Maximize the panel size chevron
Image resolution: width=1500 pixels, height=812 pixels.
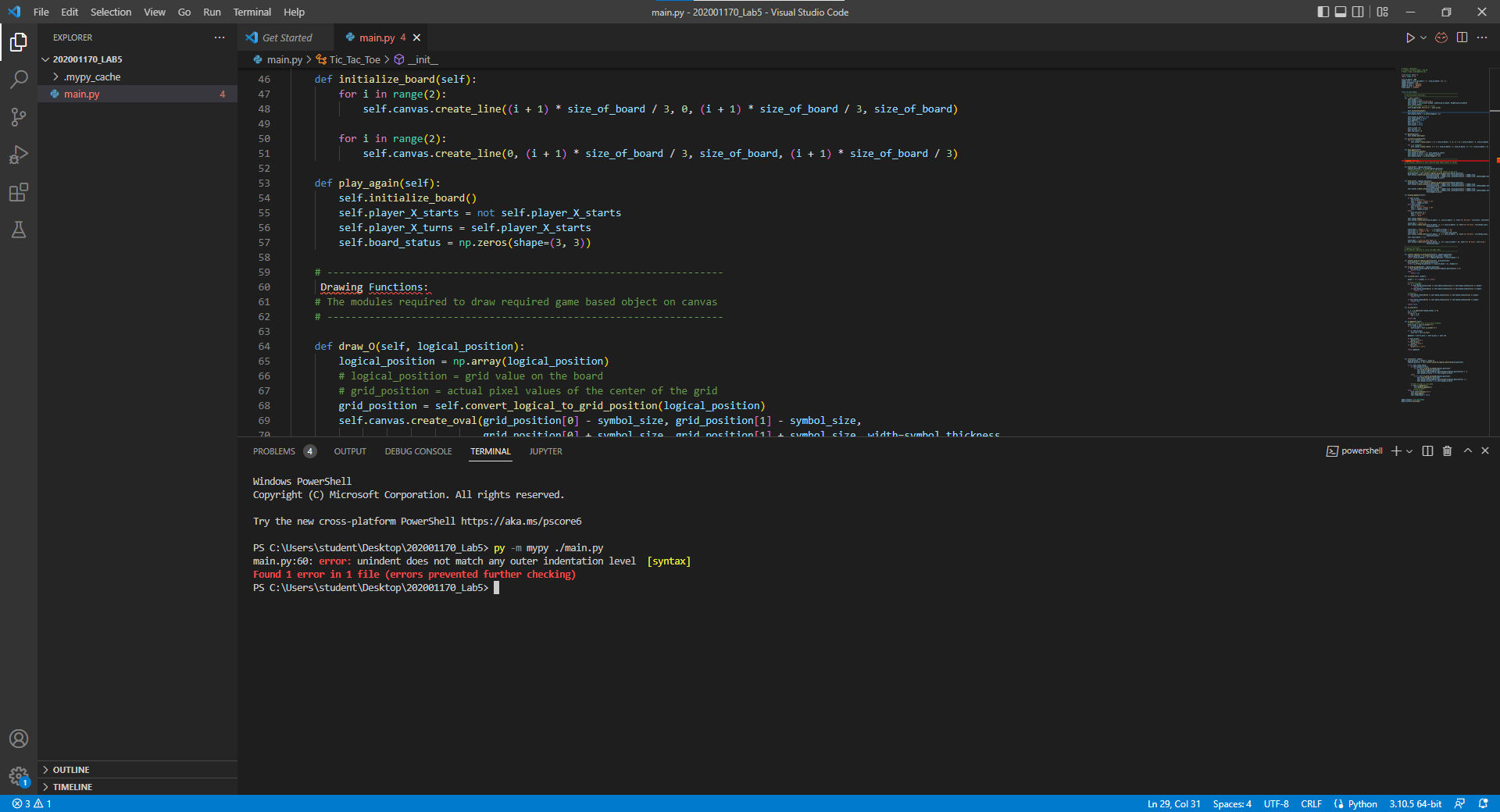click(1467, 451)
